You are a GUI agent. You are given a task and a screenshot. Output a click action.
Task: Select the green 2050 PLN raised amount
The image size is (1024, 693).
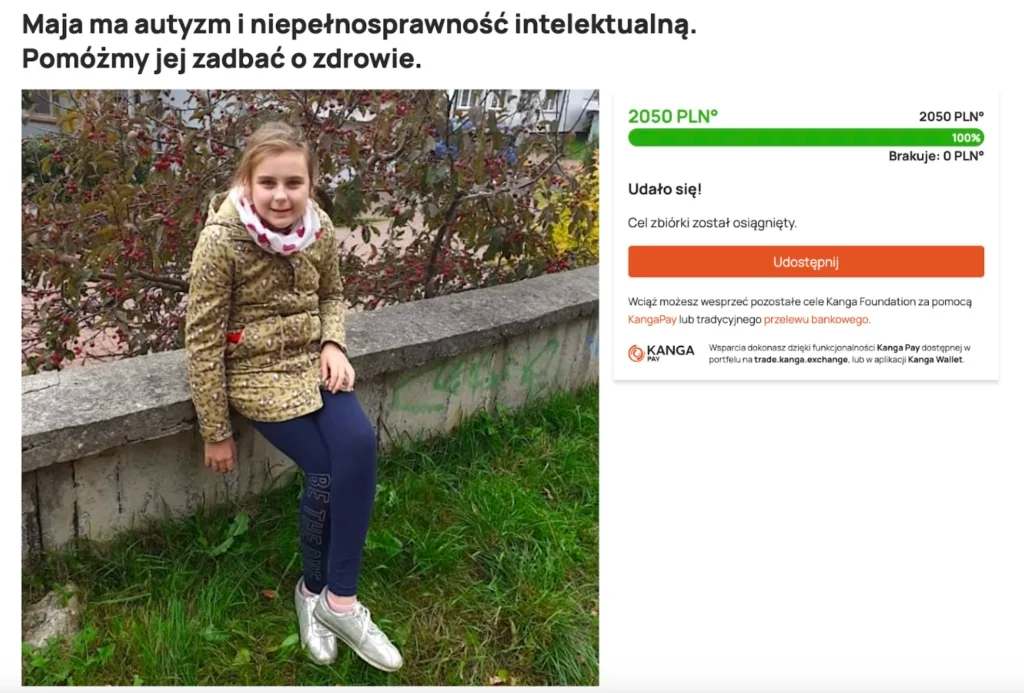click(673, 116)
